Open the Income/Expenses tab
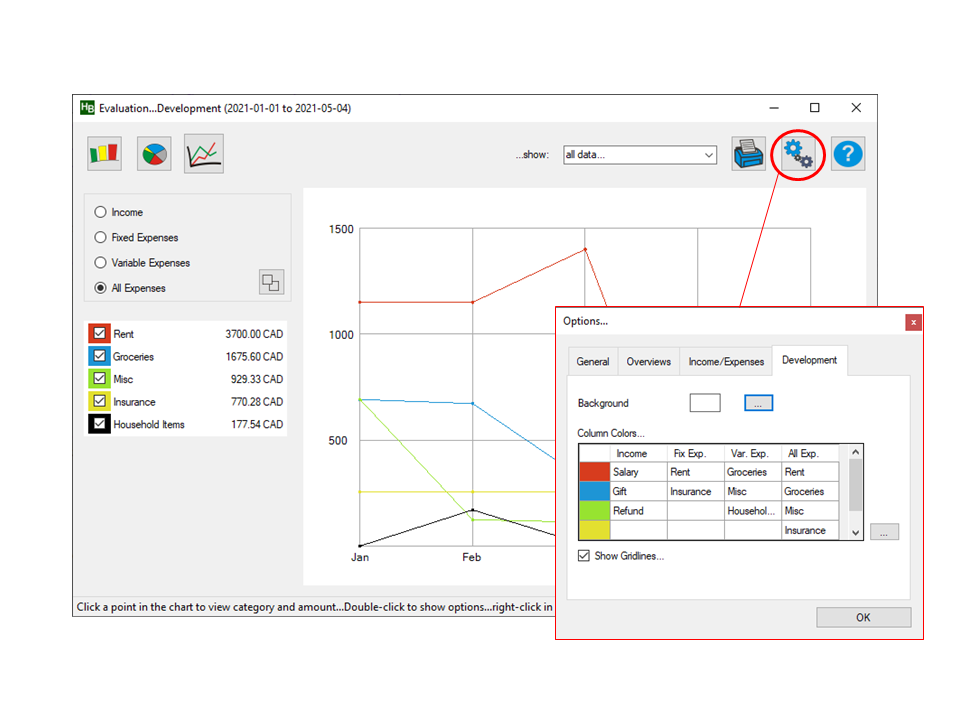 (x=726, y=362)
